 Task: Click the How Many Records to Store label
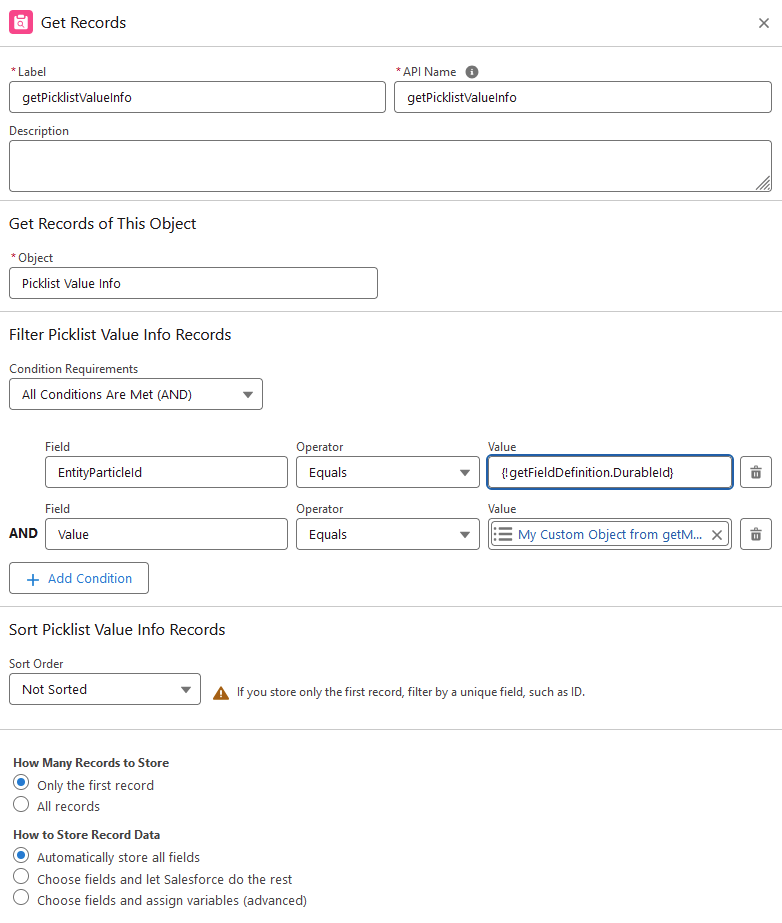click(91, 763)
